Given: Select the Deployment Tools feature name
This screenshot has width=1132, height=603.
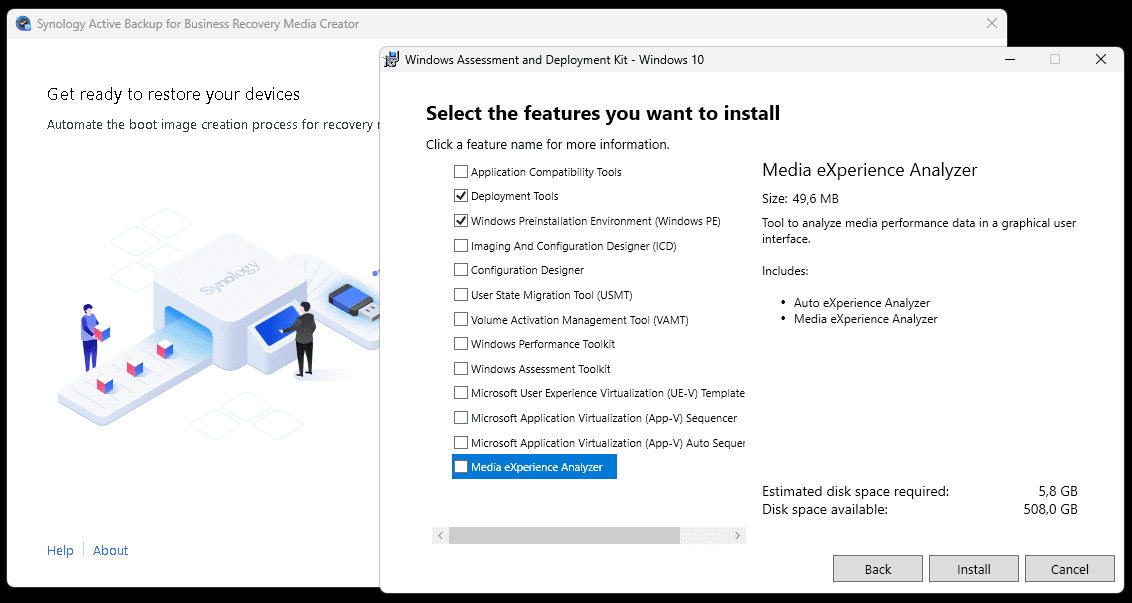Looking at the screenshot, I should click(x=515, y=196).
